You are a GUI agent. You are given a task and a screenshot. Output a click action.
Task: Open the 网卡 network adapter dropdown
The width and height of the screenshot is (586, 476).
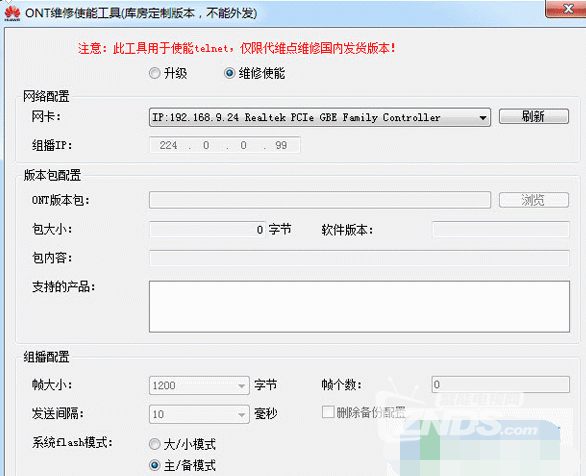pyautogui.click(x=320, y=117)
